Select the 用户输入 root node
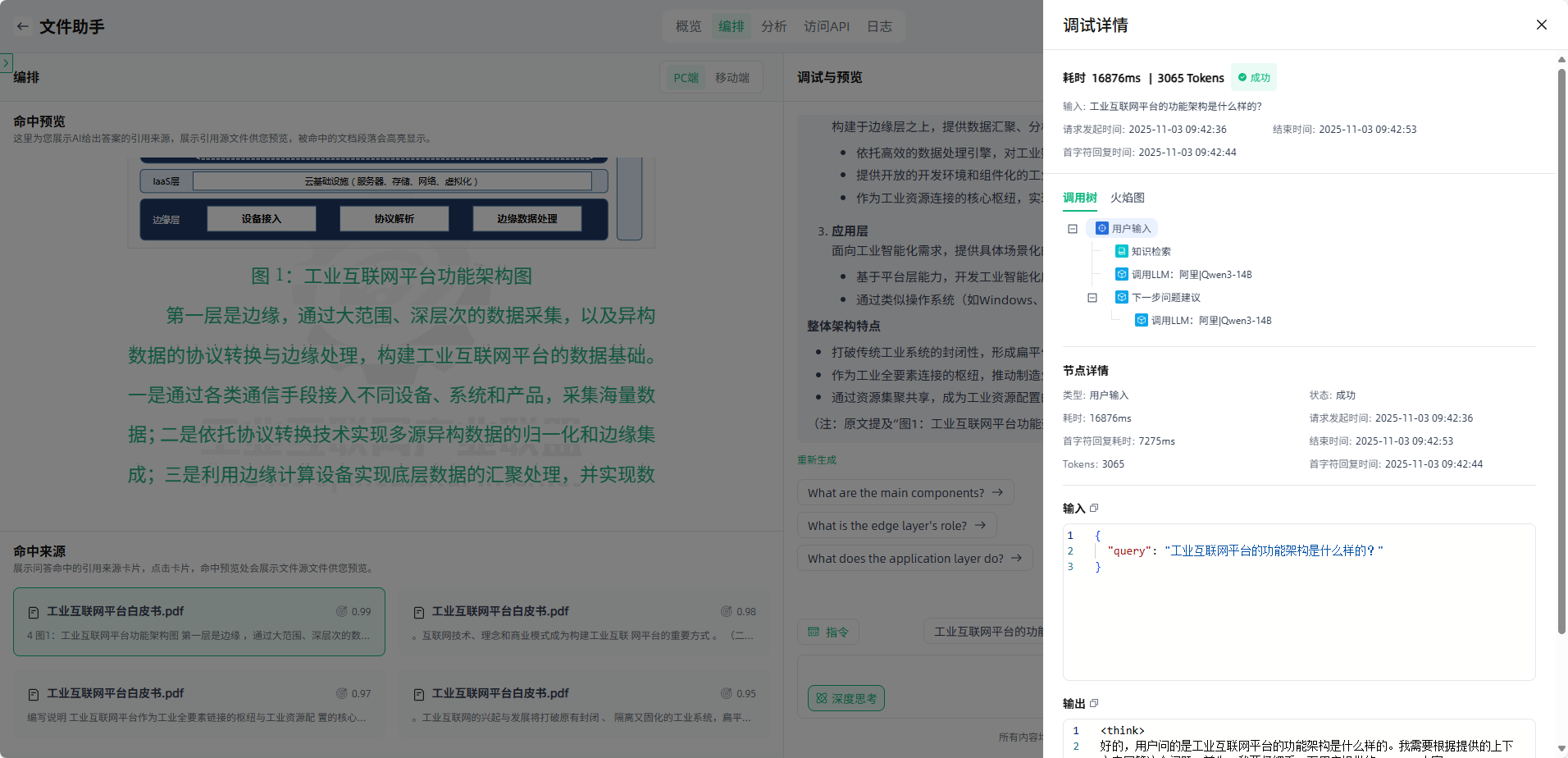Viewport: 1568px width, 758px height. pyautogui.click(x=1130, y=229)
